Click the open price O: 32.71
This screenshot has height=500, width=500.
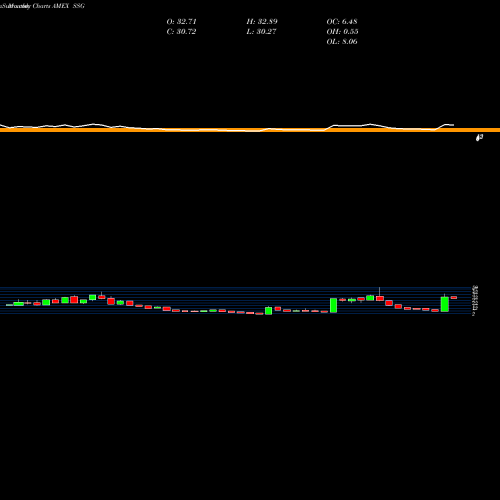[x=182, y=22]
